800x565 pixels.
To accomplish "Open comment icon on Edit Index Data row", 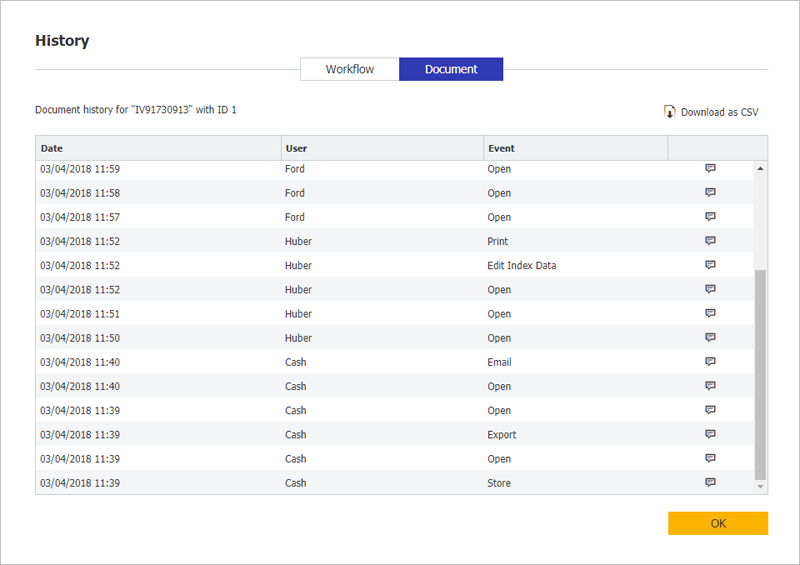I will [710, 265].
